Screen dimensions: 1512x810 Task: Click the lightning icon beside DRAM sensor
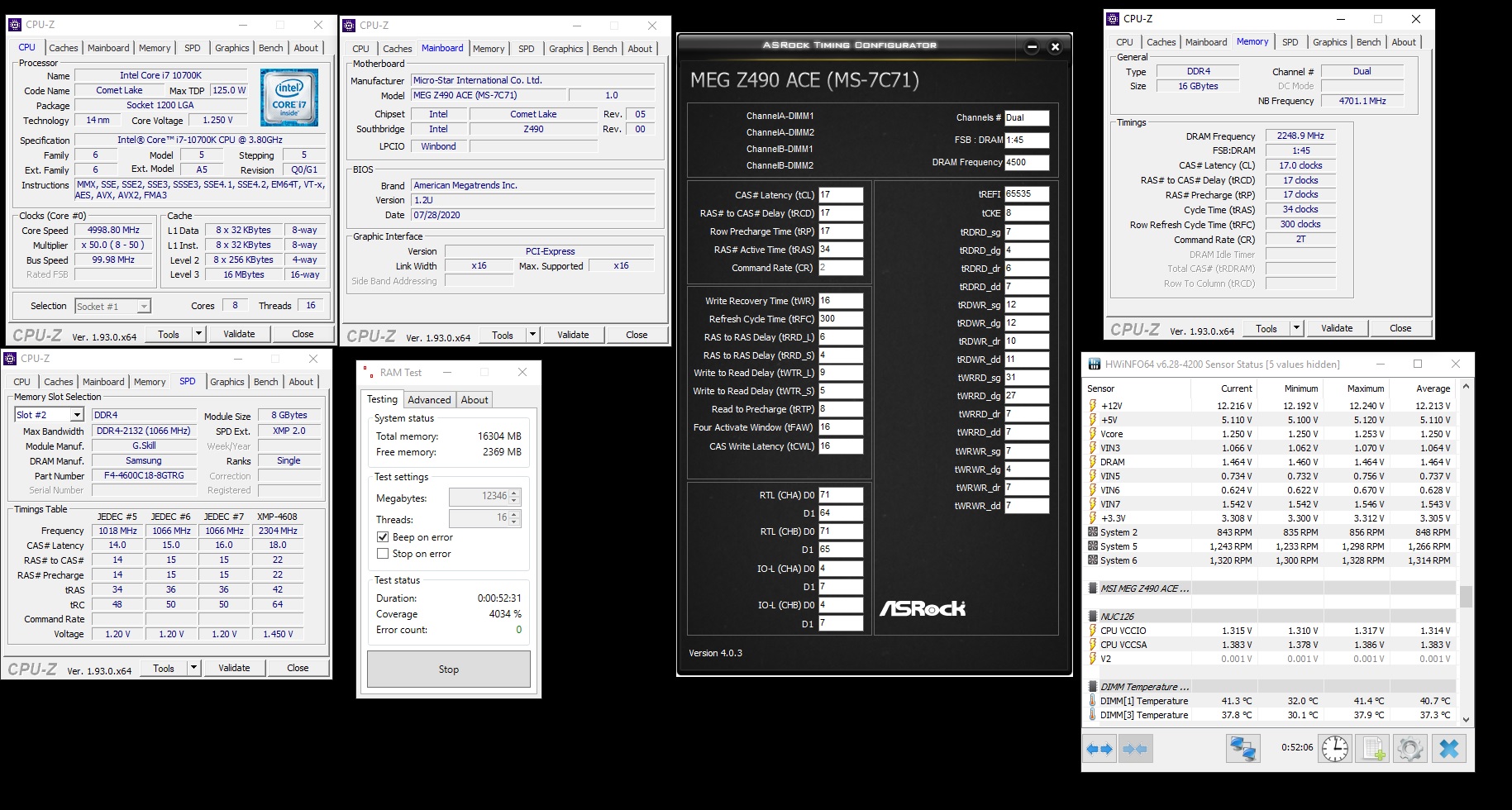click(1093, 462)
